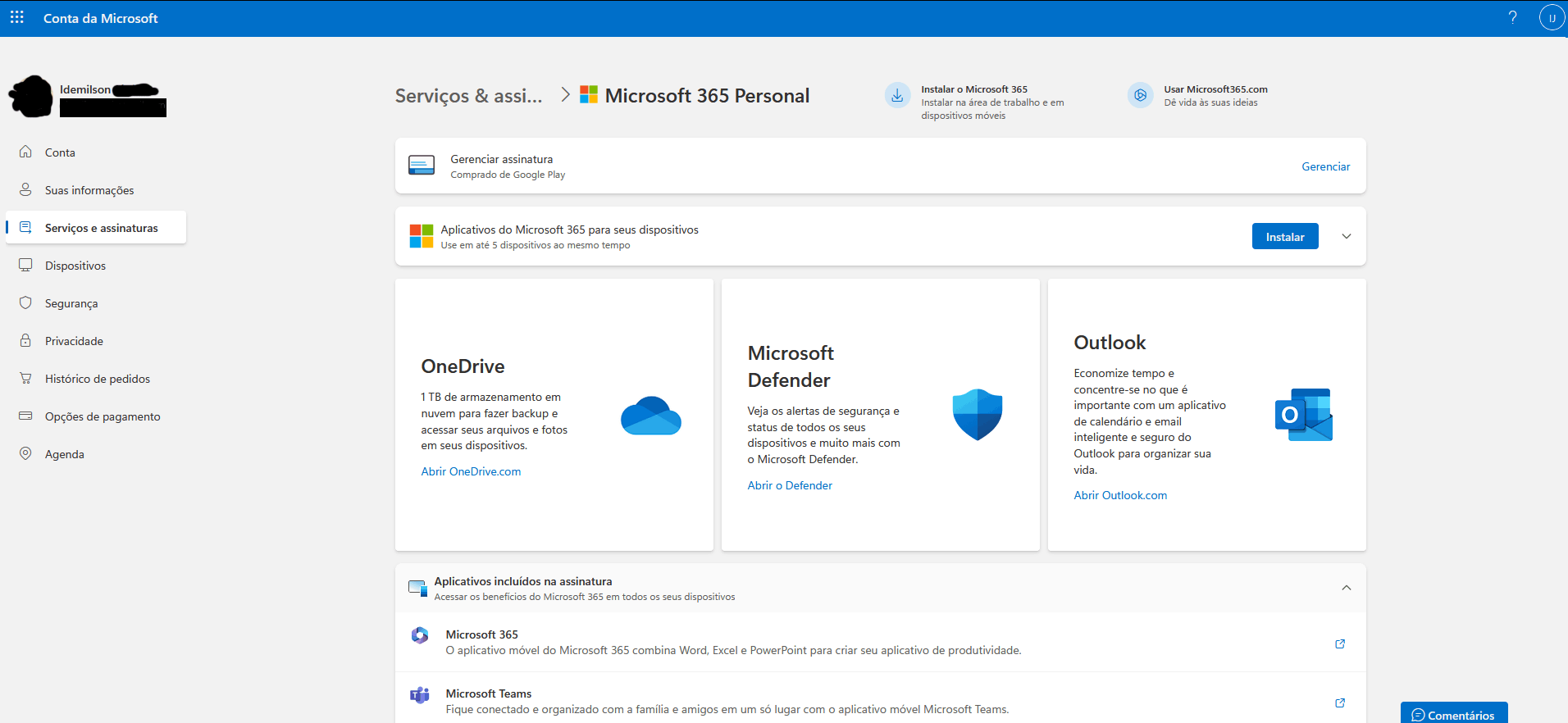The height and width of the screenshot is (723, 1568).
Task: Open Privacidade in sidebar
Action: coord(74,341)
